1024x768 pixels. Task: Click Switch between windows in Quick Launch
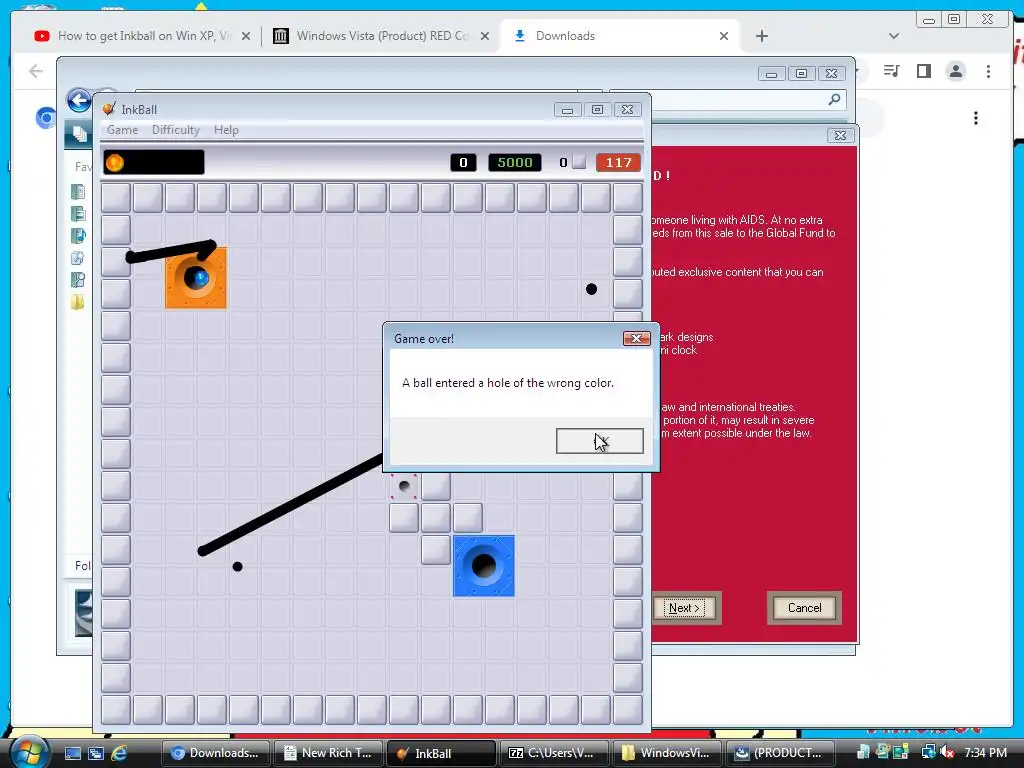[x=96, y=753]
